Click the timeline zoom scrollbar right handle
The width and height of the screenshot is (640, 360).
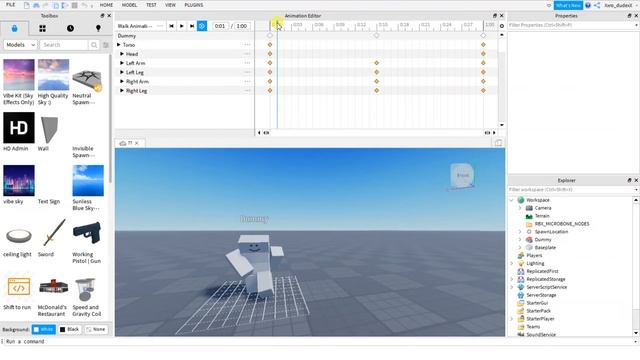487,133
